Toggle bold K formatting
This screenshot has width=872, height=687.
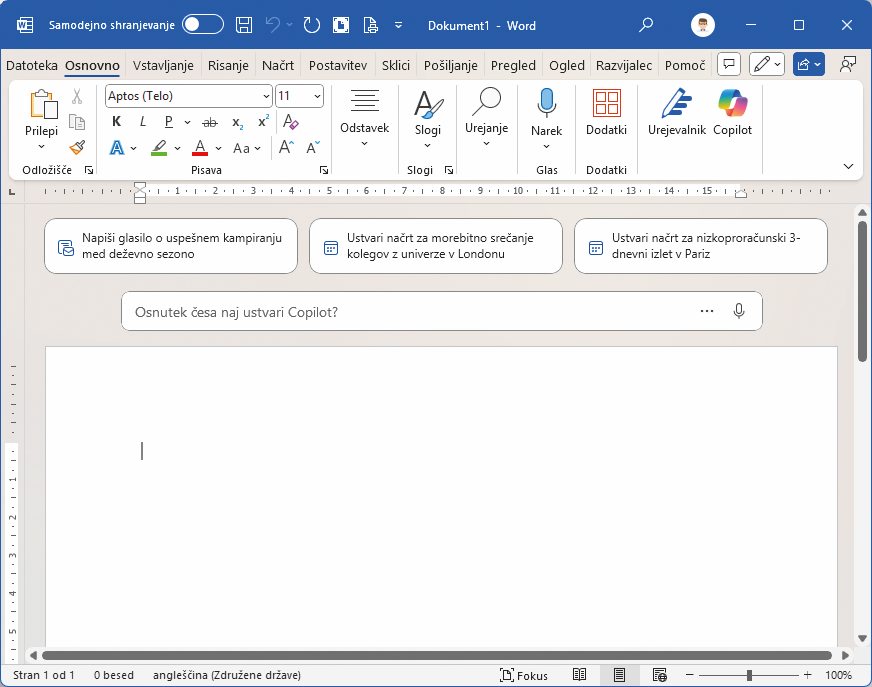(x=116, y=122)
